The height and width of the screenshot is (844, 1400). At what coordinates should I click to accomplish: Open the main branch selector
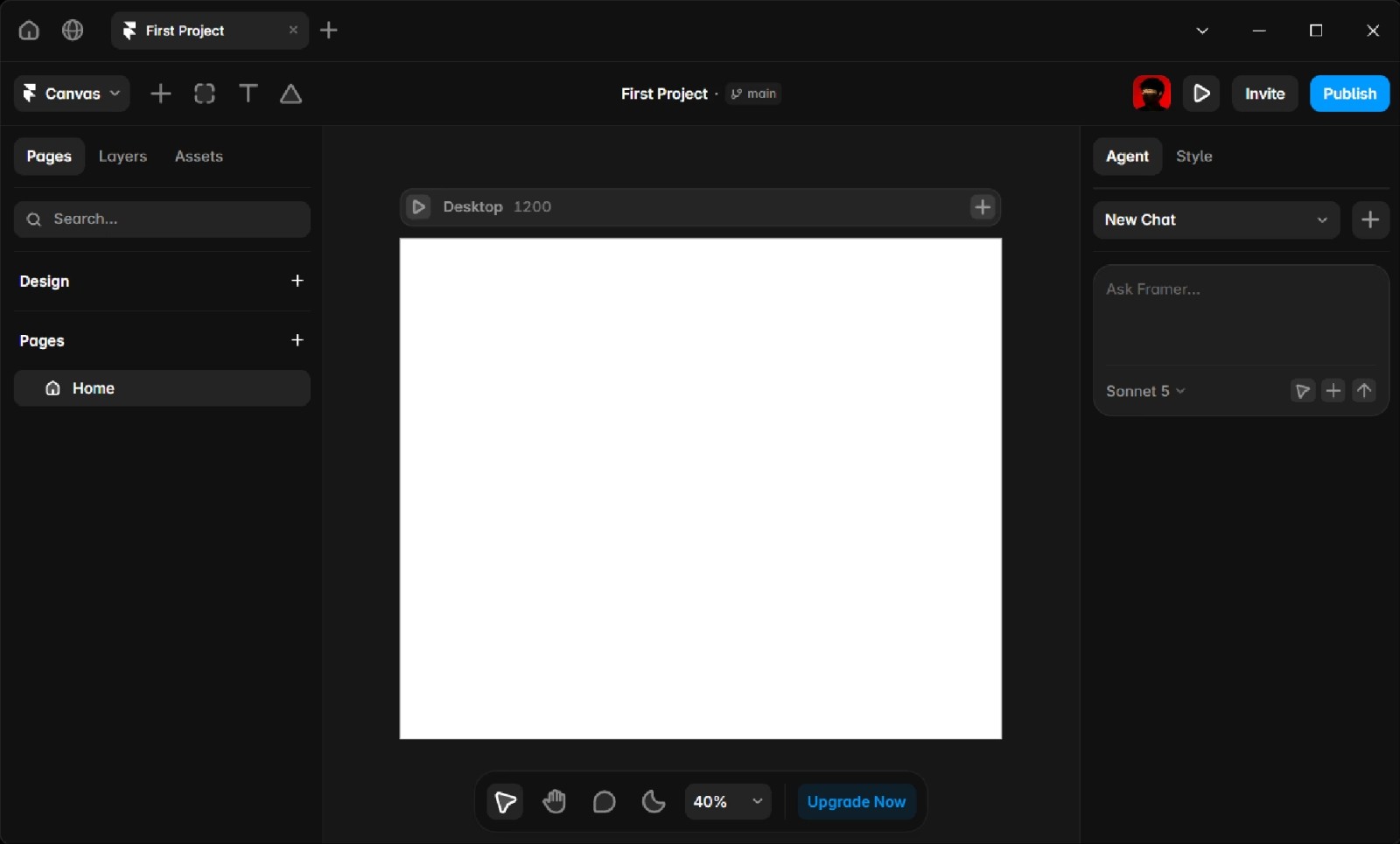753,94
